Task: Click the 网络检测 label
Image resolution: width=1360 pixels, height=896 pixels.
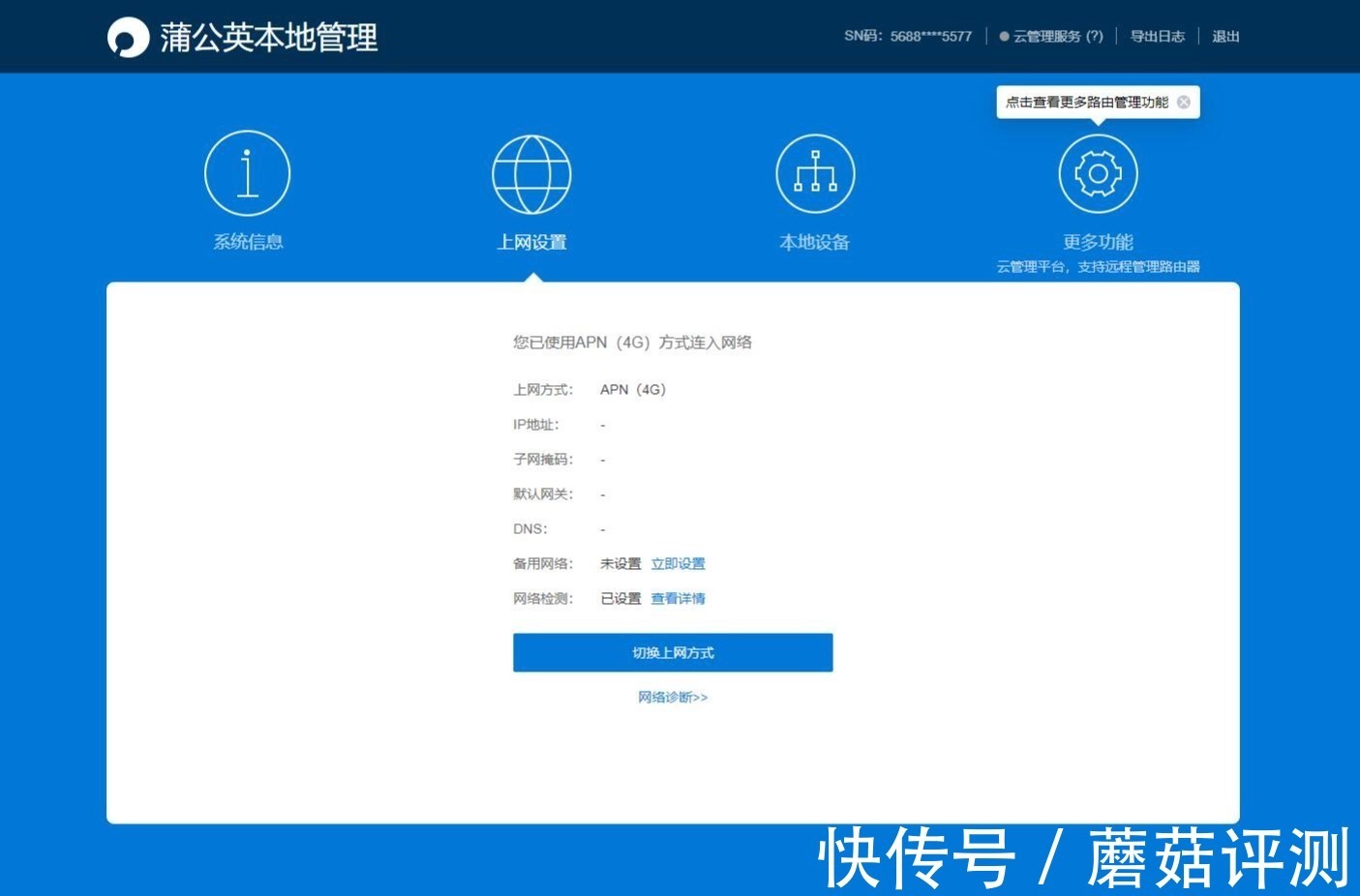Action: 543,598
